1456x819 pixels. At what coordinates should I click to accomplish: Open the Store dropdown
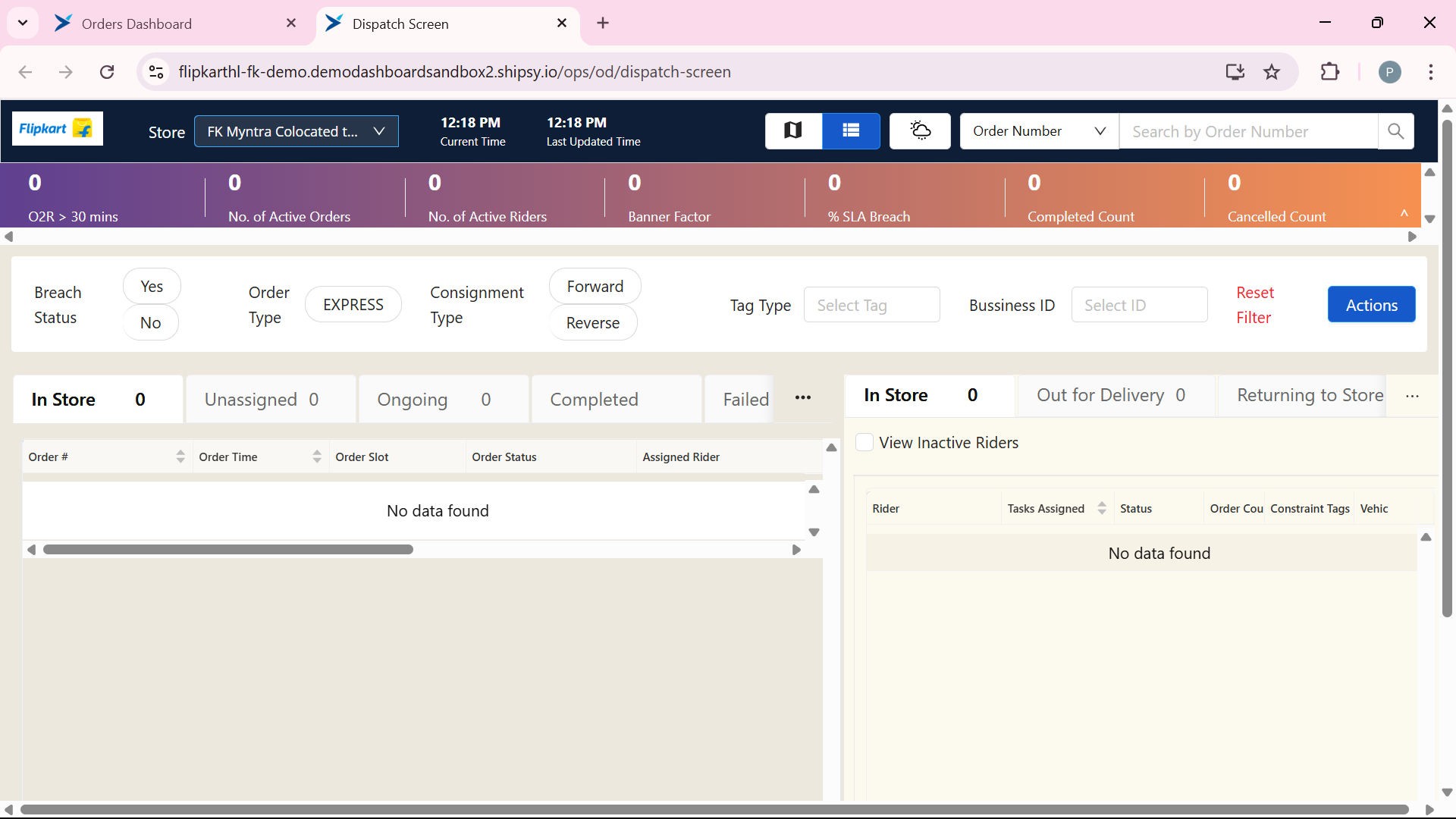(x=297, y=131)
